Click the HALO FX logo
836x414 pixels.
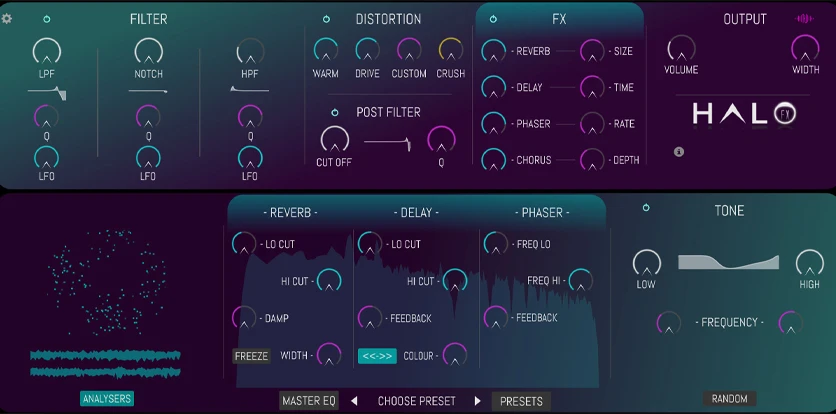745,113
